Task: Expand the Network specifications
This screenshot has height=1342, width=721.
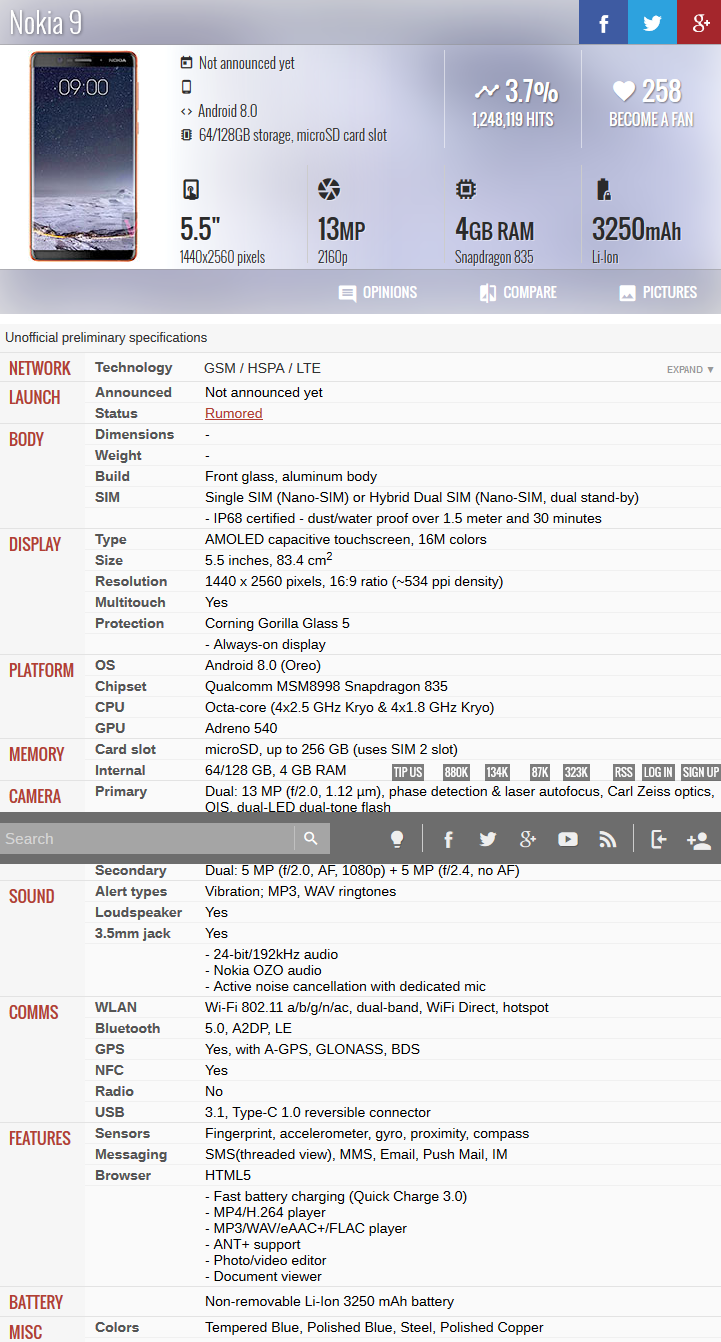Action: [691, 370]
